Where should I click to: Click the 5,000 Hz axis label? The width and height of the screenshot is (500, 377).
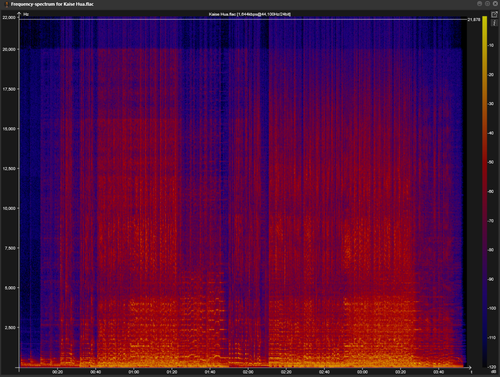[10, 288]
